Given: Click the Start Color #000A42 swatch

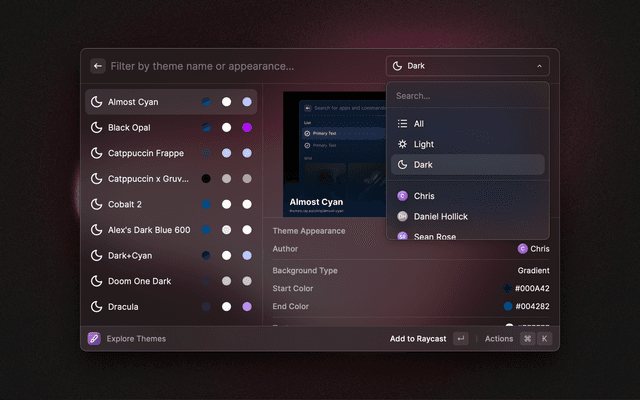Looking at the screenshot, I should click(508, 288).
